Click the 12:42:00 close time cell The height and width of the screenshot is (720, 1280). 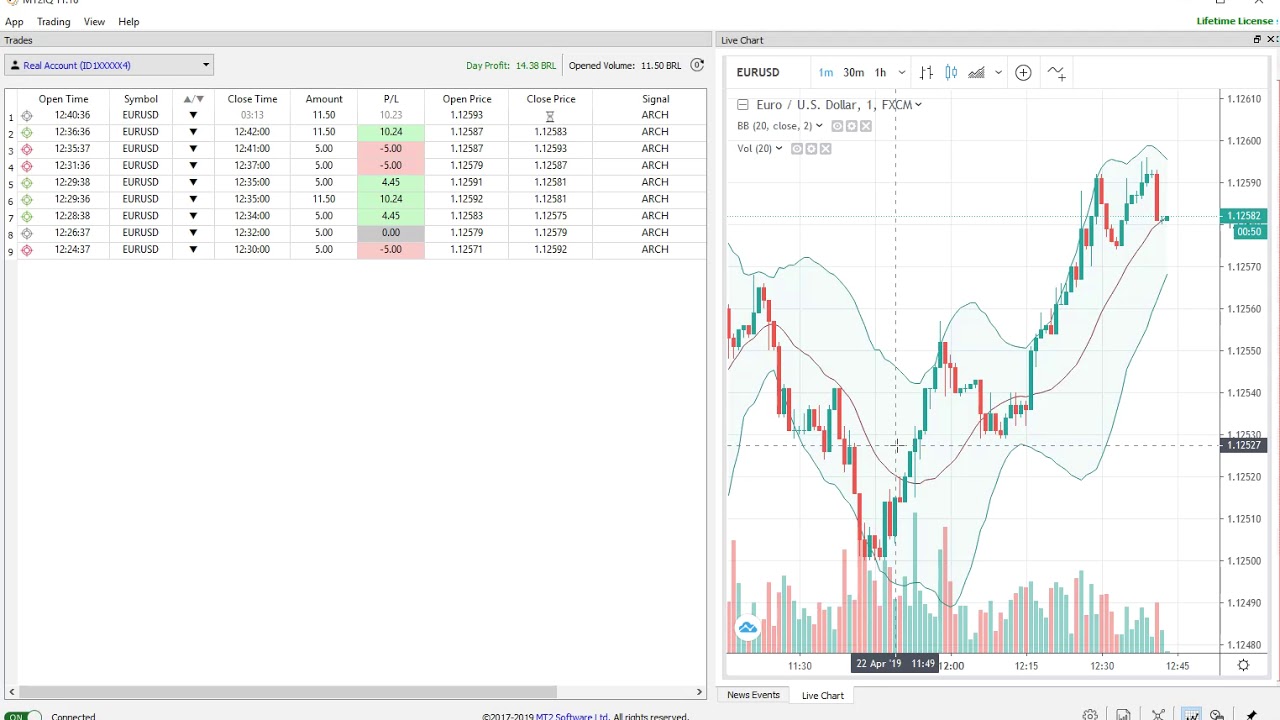pos(252,132)
